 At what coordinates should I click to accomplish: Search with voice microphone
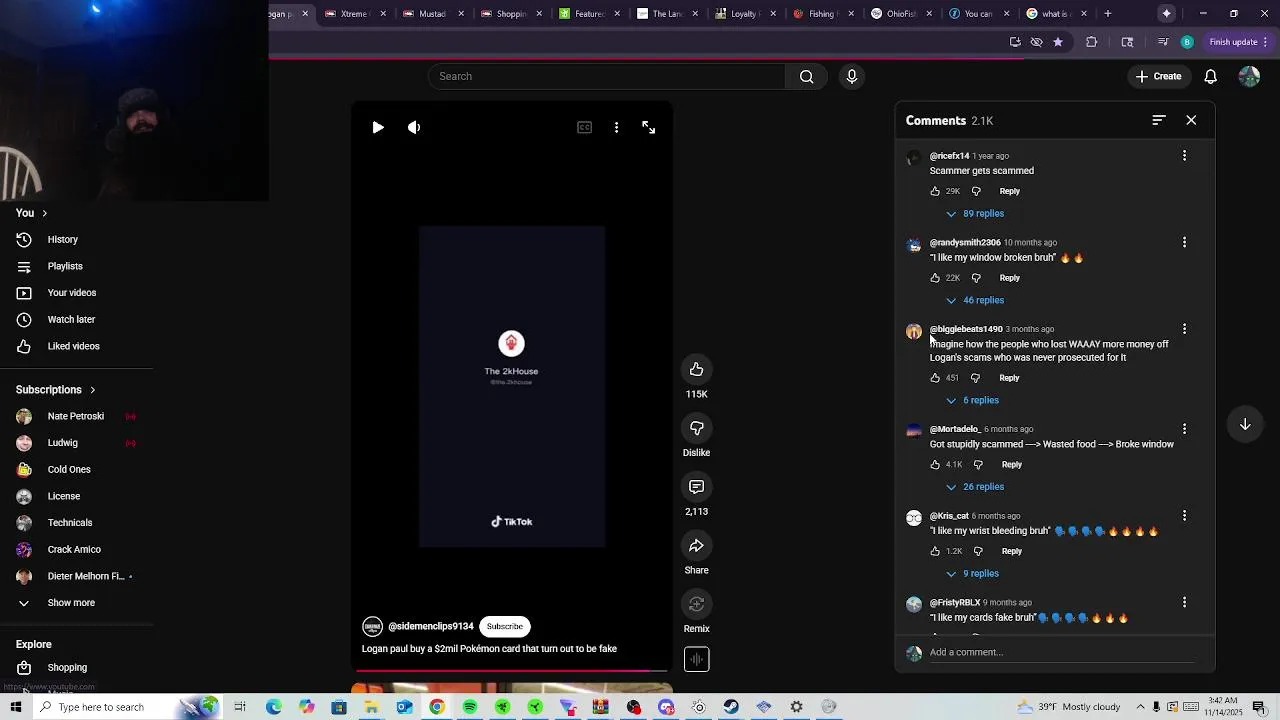pyautogui.click(x=852, y=76)
